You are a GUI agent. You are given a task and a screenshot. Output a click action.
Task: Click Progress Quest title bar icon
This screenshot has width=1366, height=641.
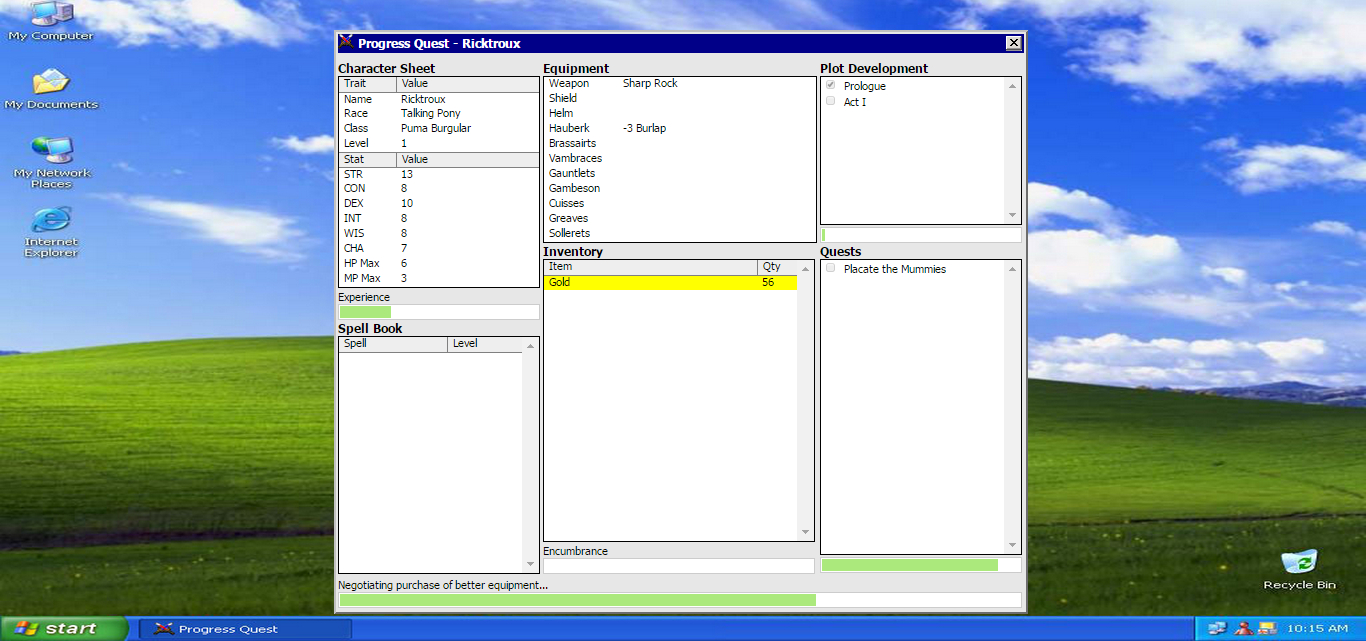346,43
